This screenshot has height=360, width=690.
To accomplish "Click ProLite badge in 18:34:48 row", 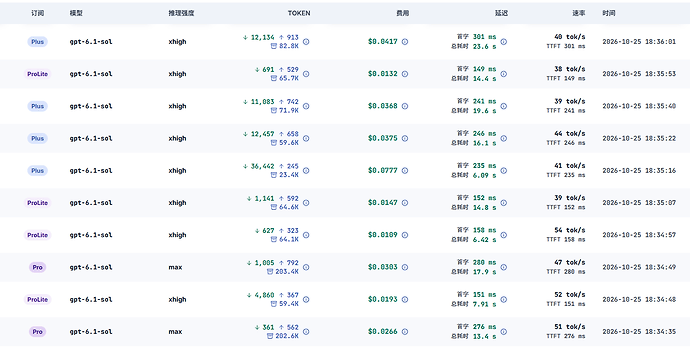I will [x=37, y=300].
